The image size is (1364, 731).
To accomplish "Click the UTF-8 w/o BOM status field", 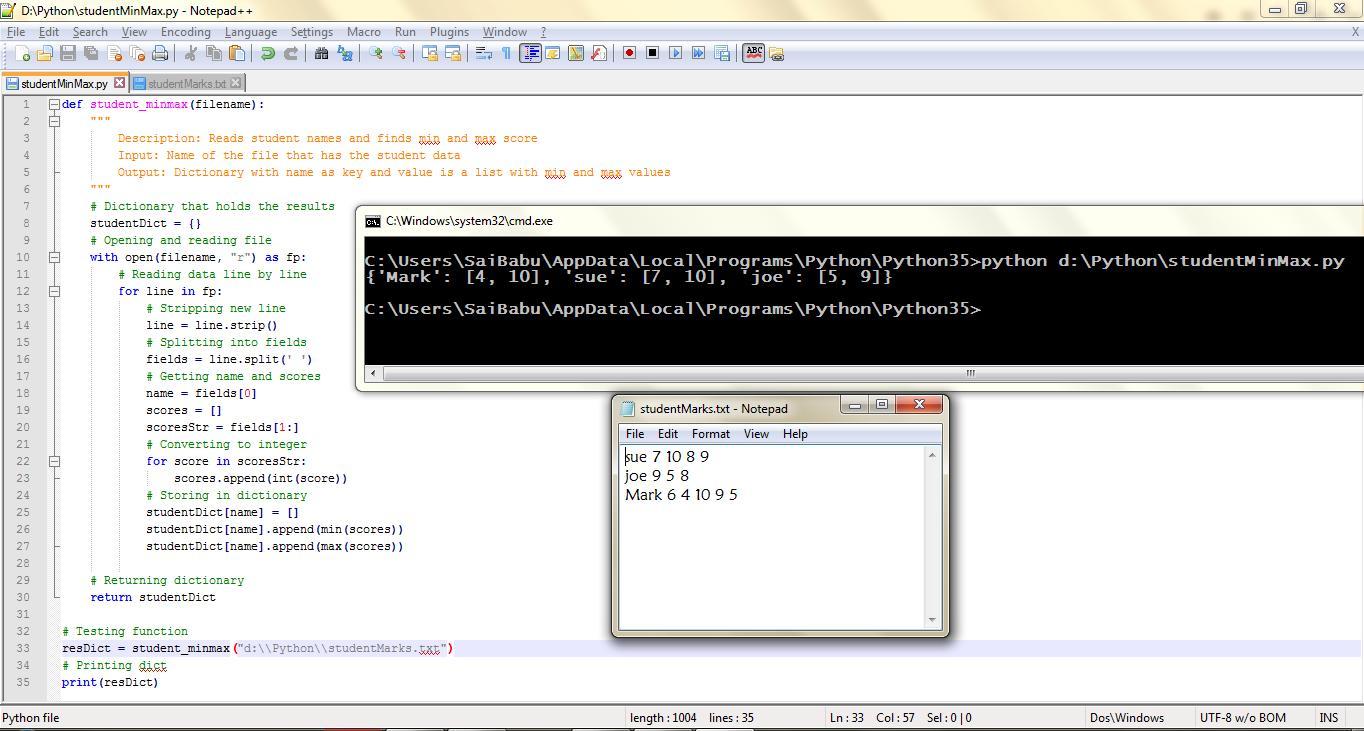I will click(x=1242, y=717).
